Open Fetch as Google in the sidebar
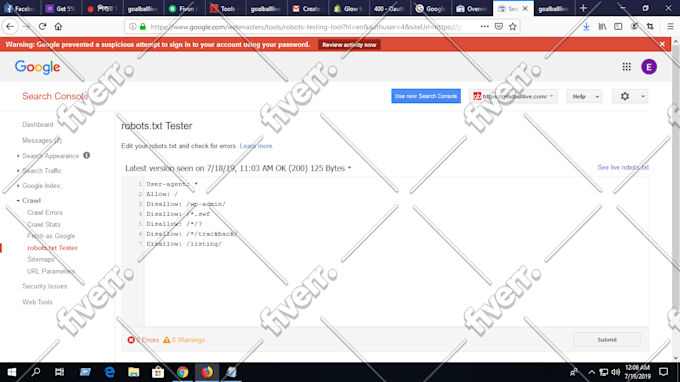680x382 pixels. click(x=51, y=236)
